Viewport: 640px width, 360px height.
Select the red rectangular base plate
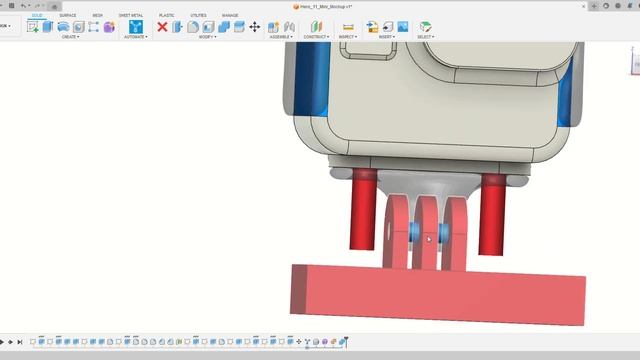tap(438, 295)
